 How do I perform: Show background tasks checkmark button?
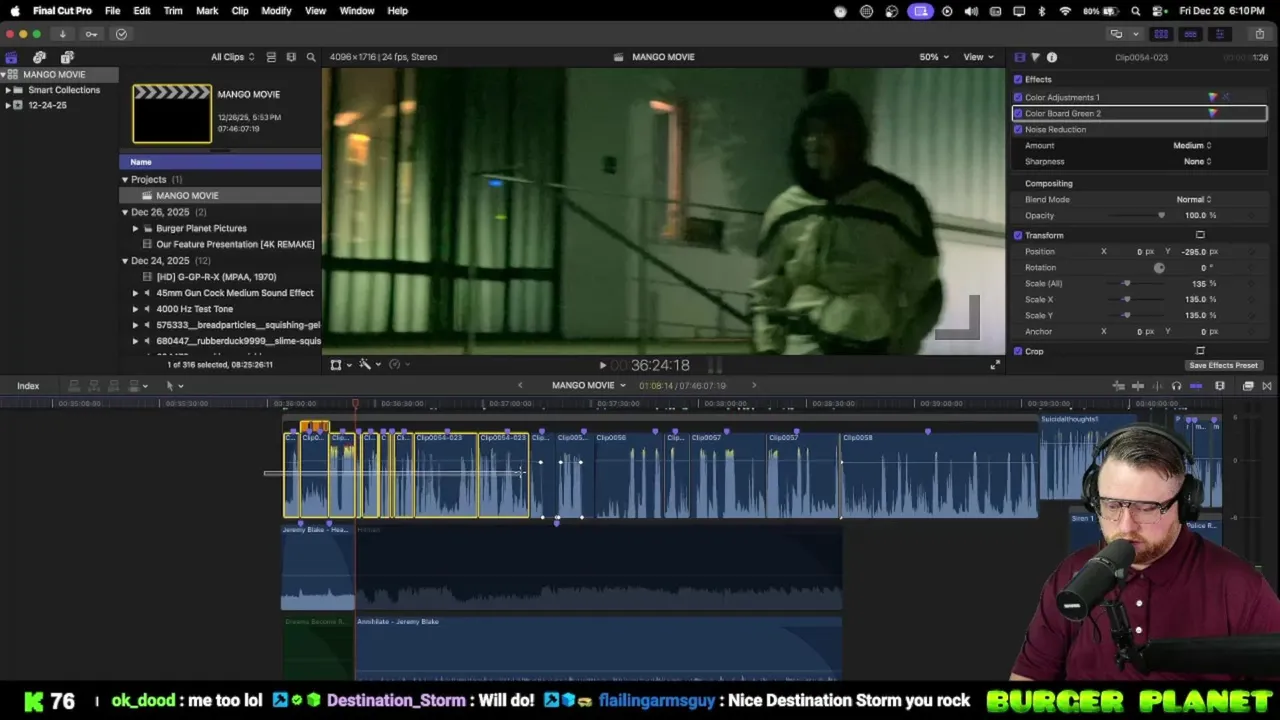point(121,34)
